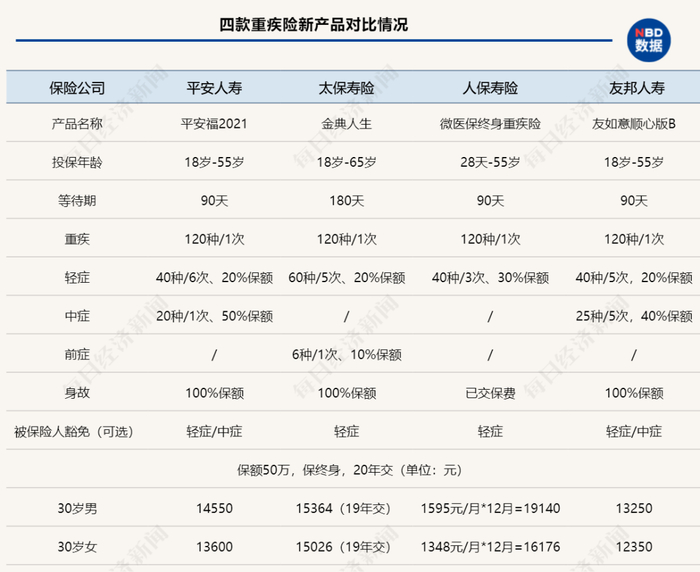Click the title 四款重疾险新产品对比情况
This screenshot has width=700, height=572.
click(313, 25)
